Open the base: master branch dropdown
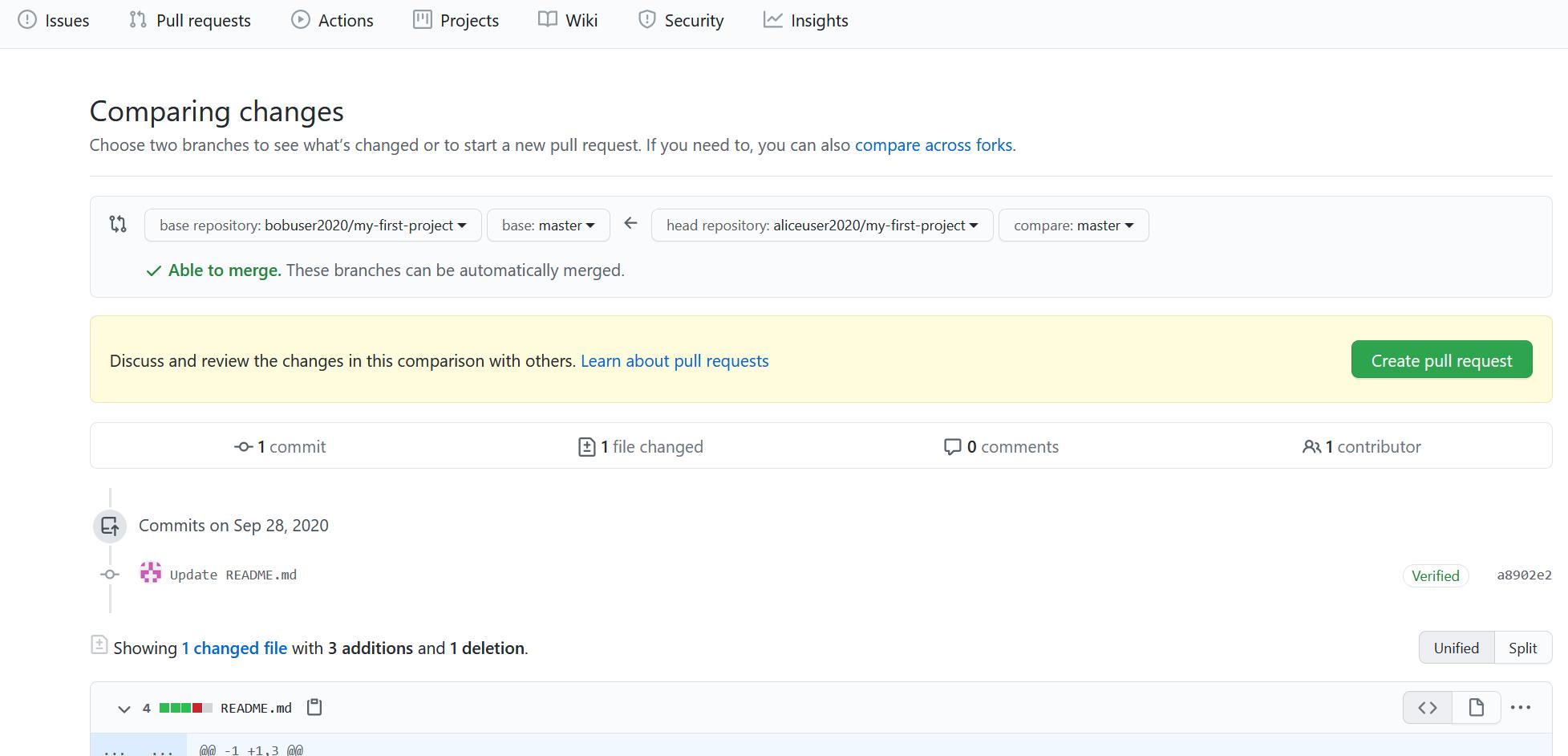This screenshot has height=756, width=1568. (548, 226)
